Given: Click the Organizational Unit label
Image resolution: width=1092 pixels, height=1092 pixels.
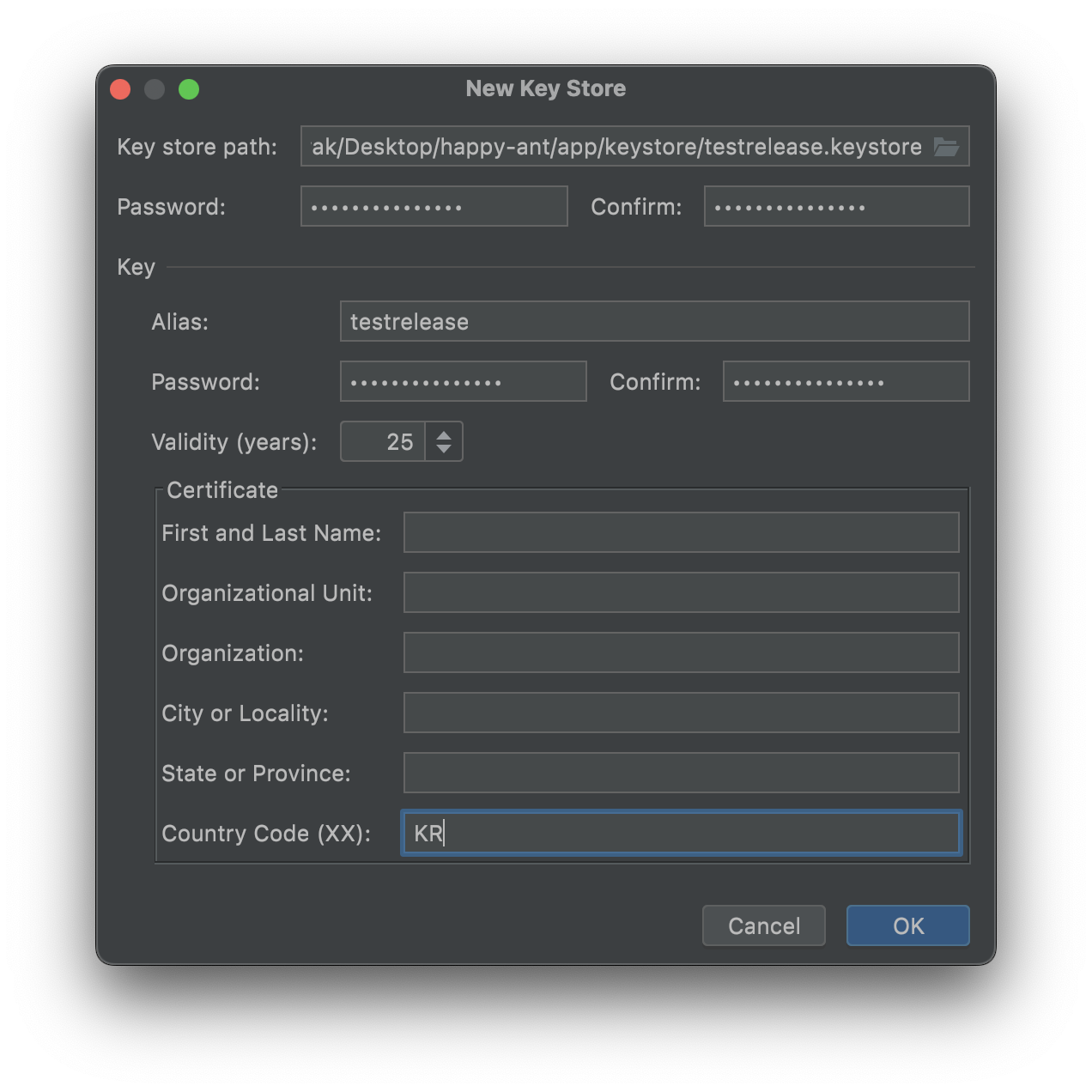Looking at the screenshot, I should [x=267, y=593].
